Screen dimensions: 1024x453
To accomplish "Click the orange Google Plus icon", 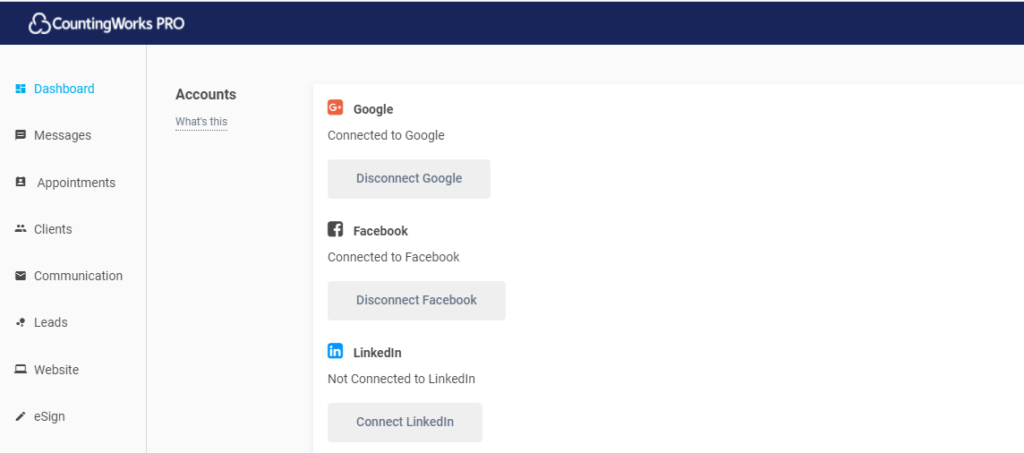I will click(335, 108).
